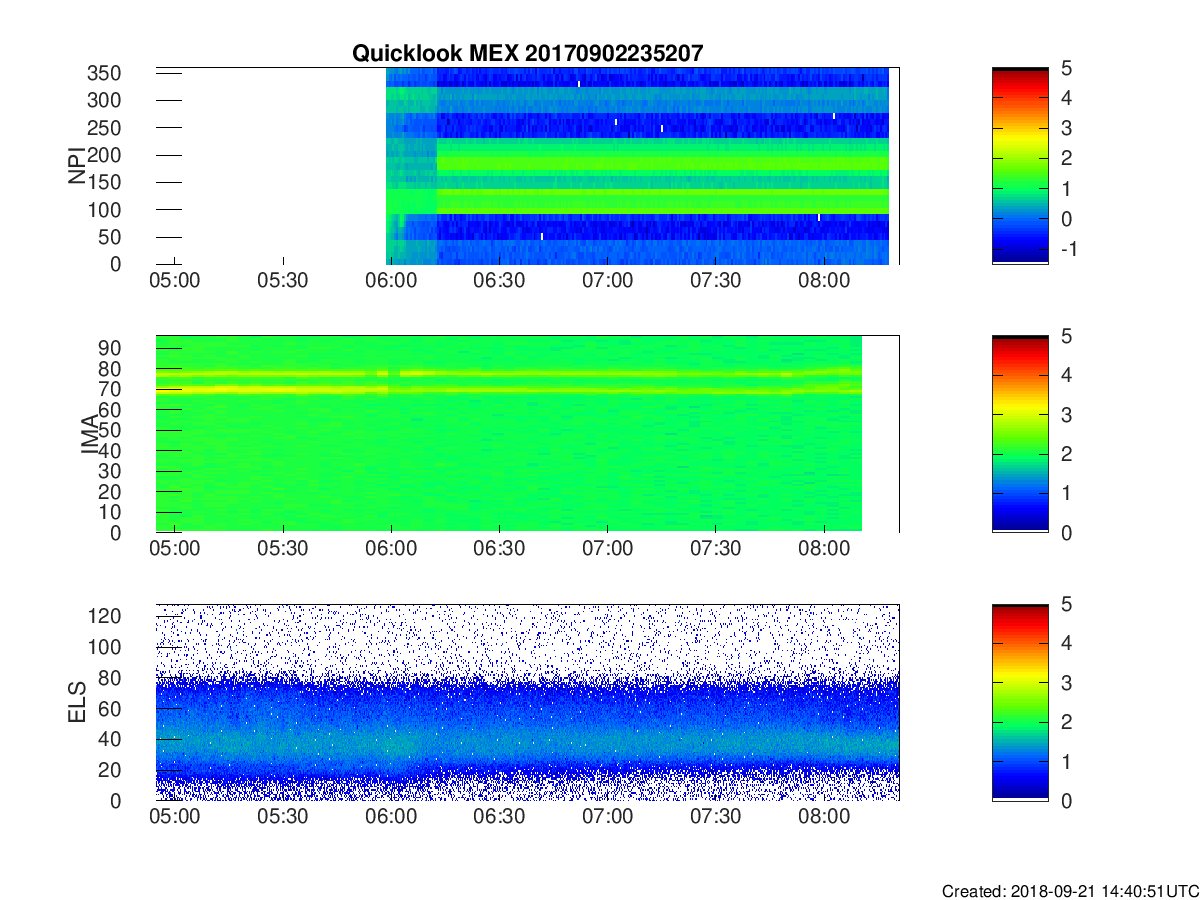Click 08:00 under the IMA panel
This screenshot has width=1200, height=900.
tap(824, 550)
